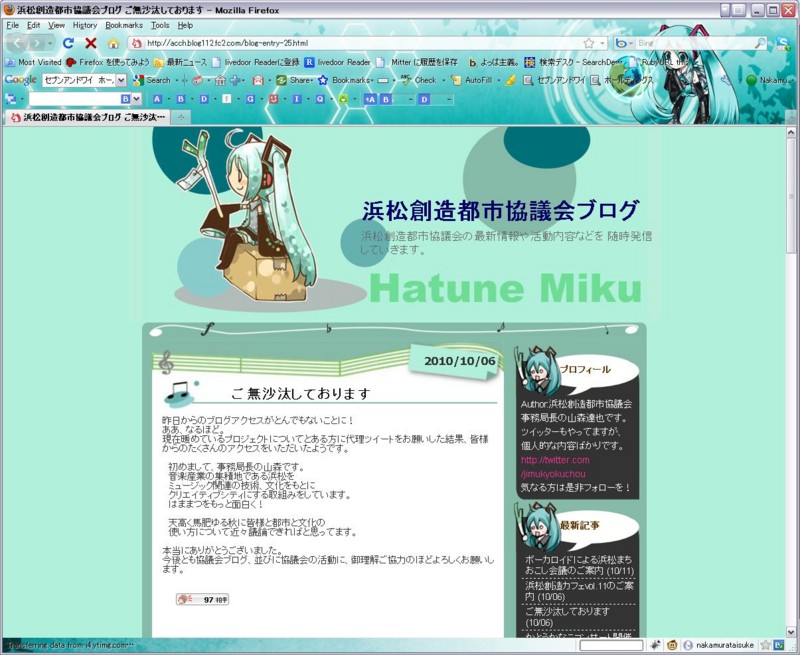The width and height of the screenshot is (800, 655).
Task: Click the Gmail envelope icon on Google toolbar
Action: [258, 80]
